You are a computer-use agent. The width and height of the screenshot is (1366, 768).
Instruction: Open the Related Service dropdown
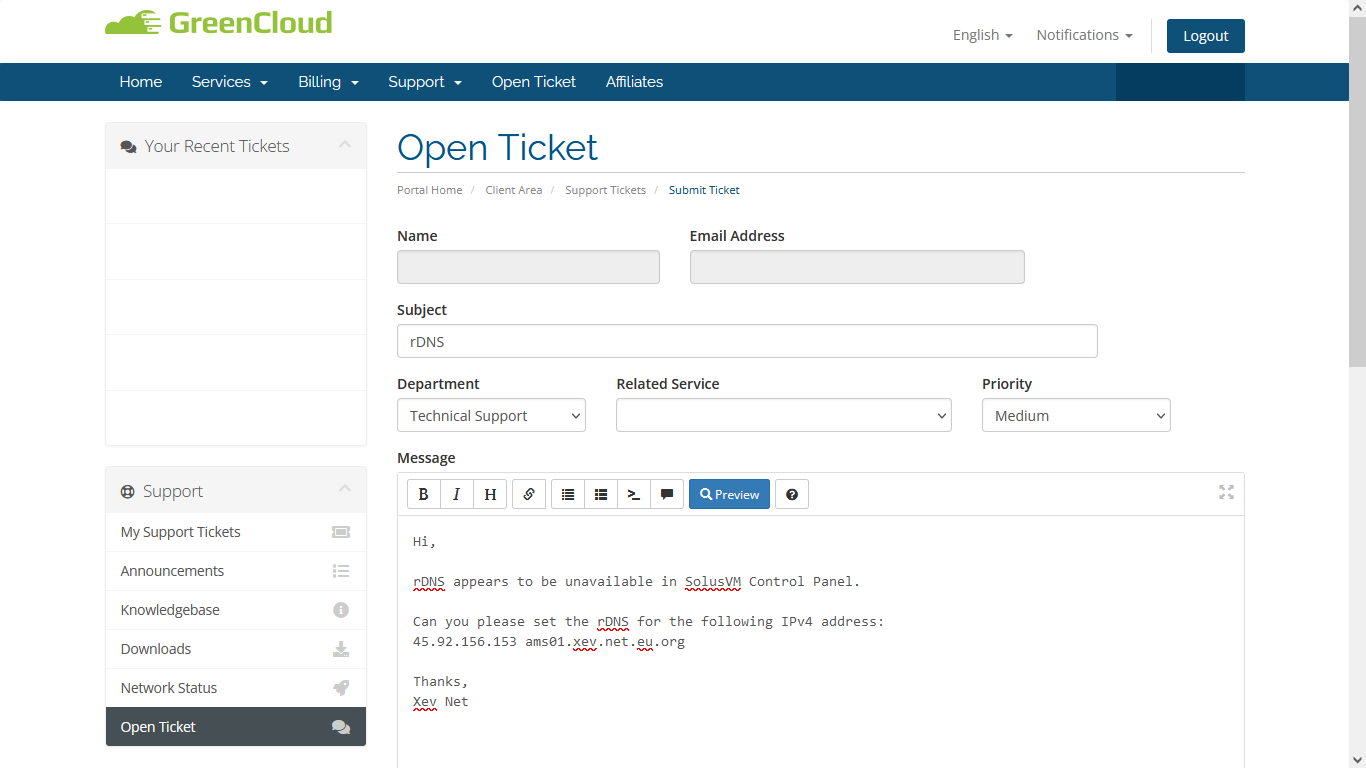pyautogui.click(x=783, y=415)
